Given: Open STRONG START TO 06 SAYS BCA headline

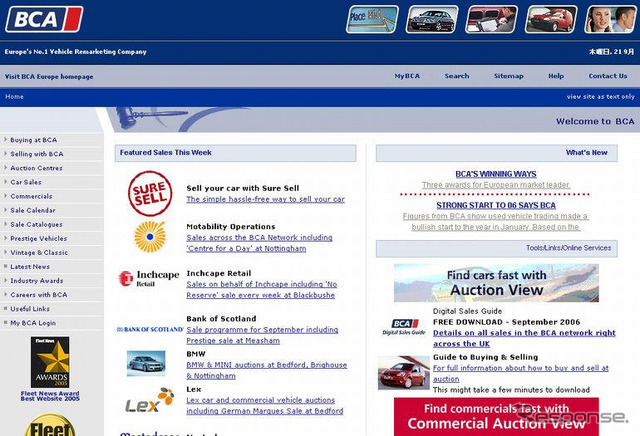Looking at the screenshot, I should [x=496, y=205].
